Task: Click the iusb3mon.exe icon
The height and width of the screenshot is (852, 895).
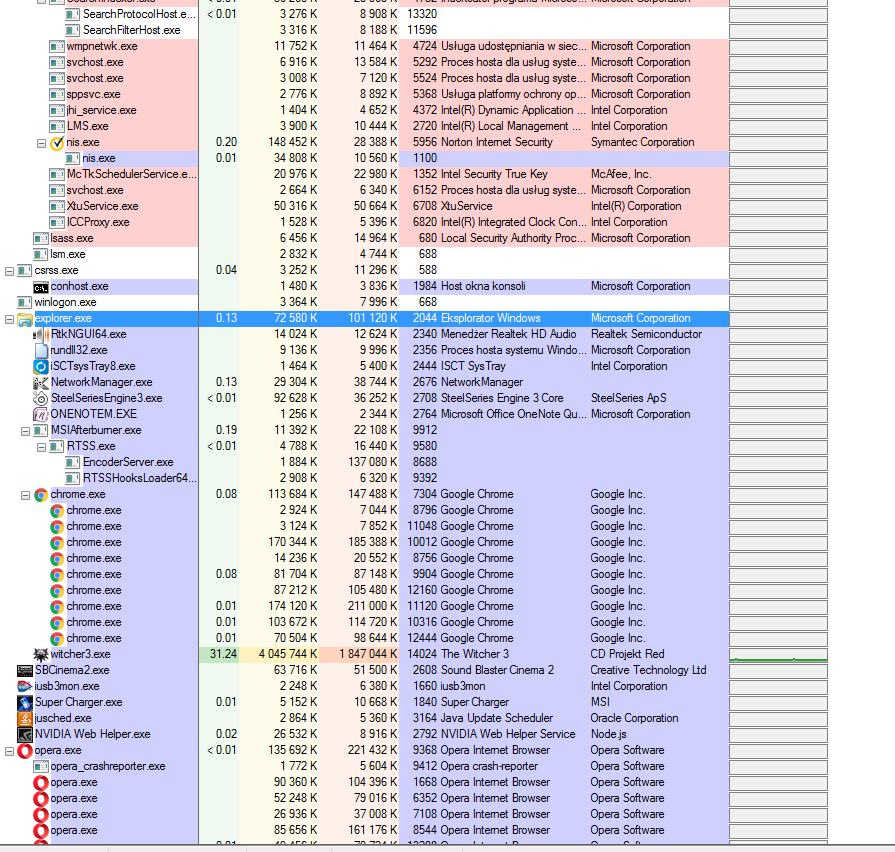Action: (25, 687)
